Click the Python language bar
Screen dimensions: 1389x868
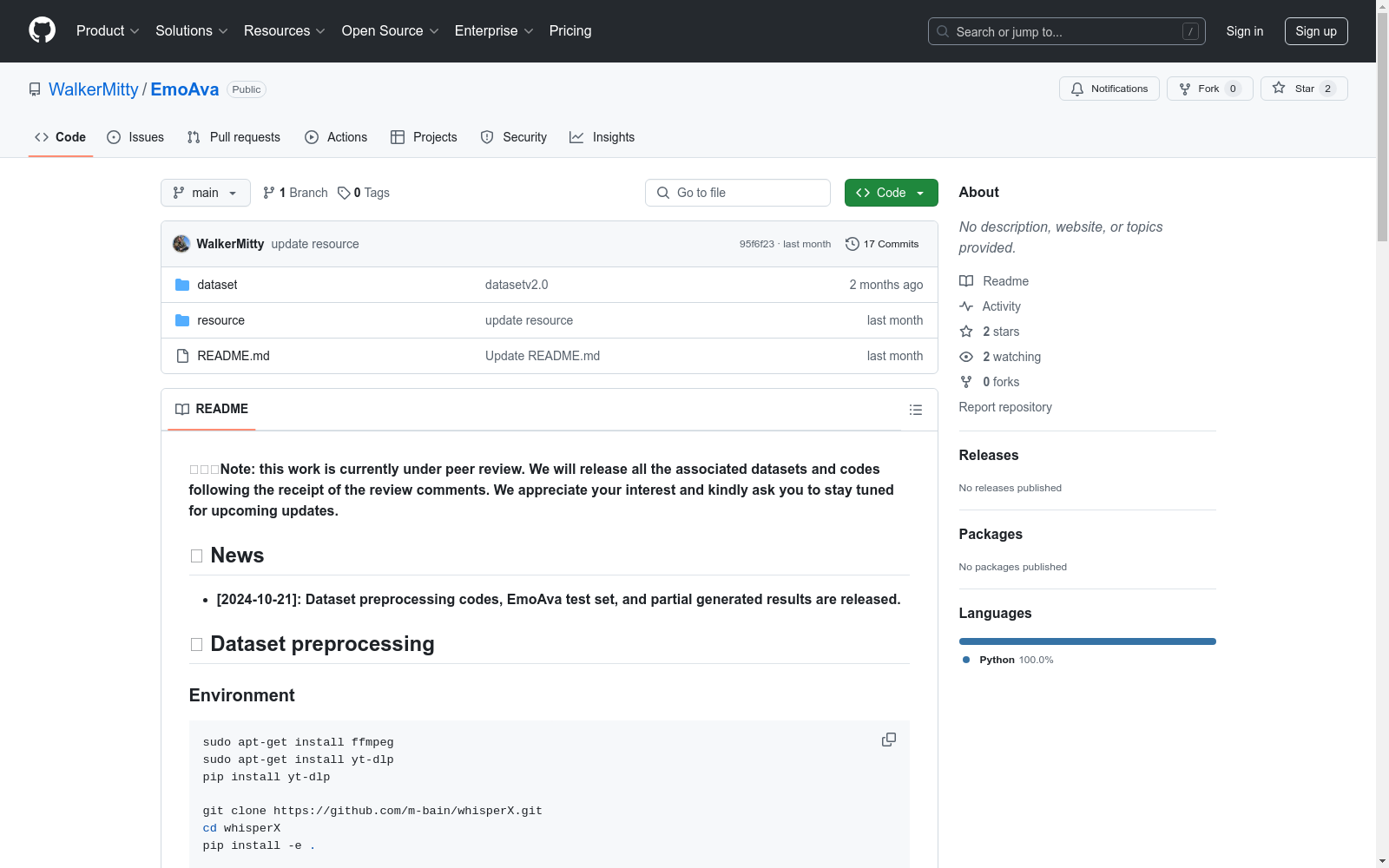pos(1088,641)
